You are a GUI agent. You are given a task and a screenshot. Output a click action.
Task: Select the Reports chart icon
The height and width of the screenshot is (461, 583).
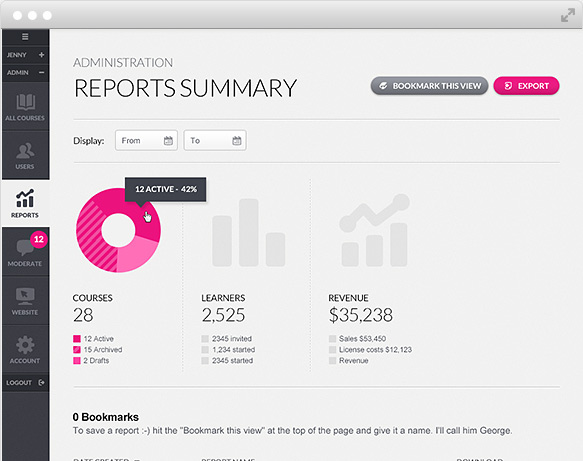25,198
